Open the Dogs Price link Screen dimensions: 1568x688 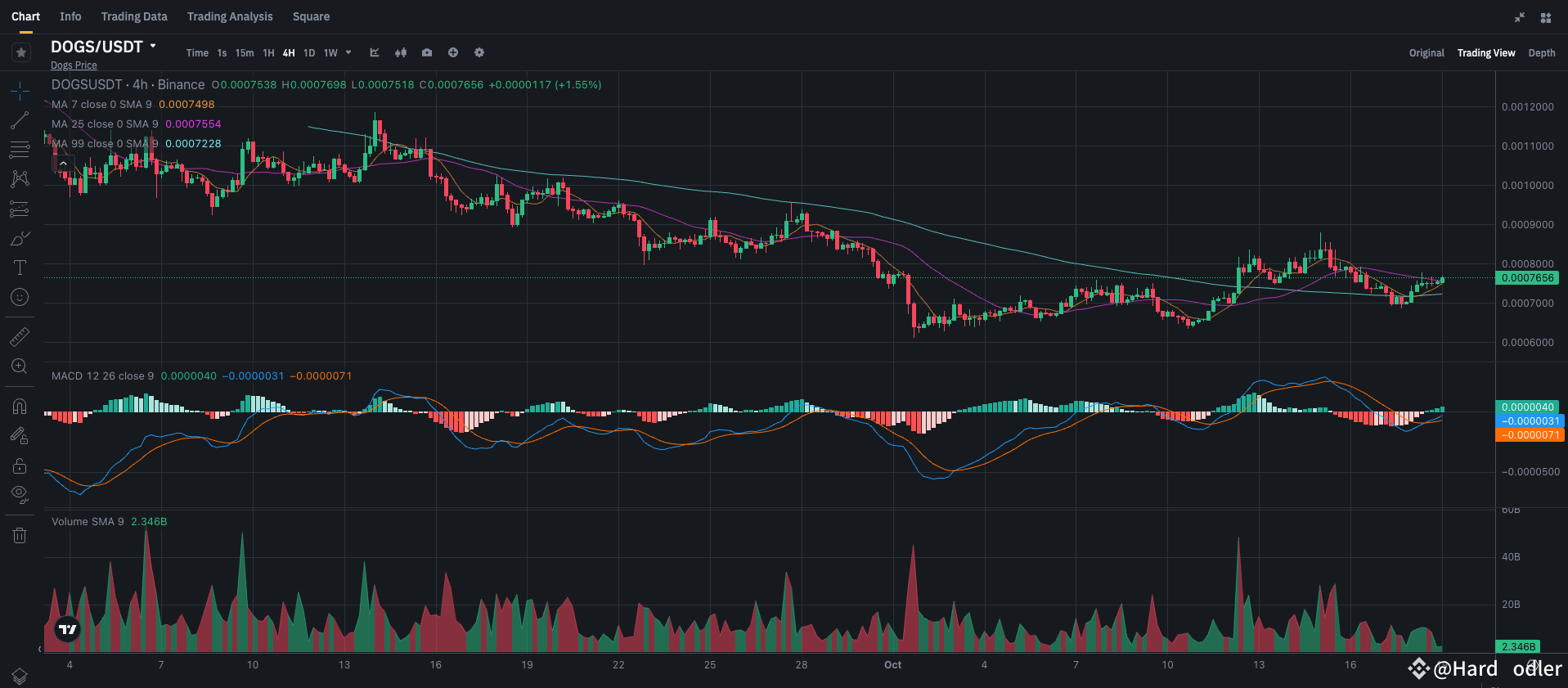pyautogui.click(x=74, y=65)
